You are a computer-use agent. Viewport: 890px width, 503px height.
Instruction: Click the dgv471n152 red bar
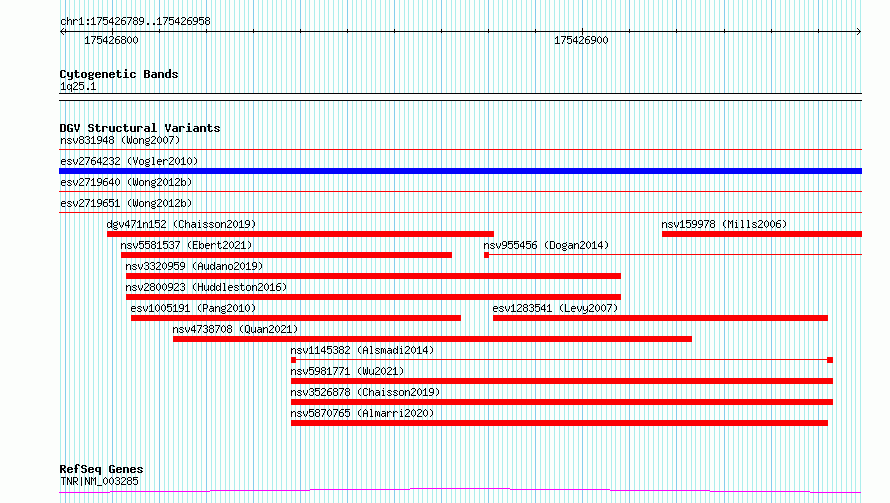pyautogui.click(x=300, y=234)
